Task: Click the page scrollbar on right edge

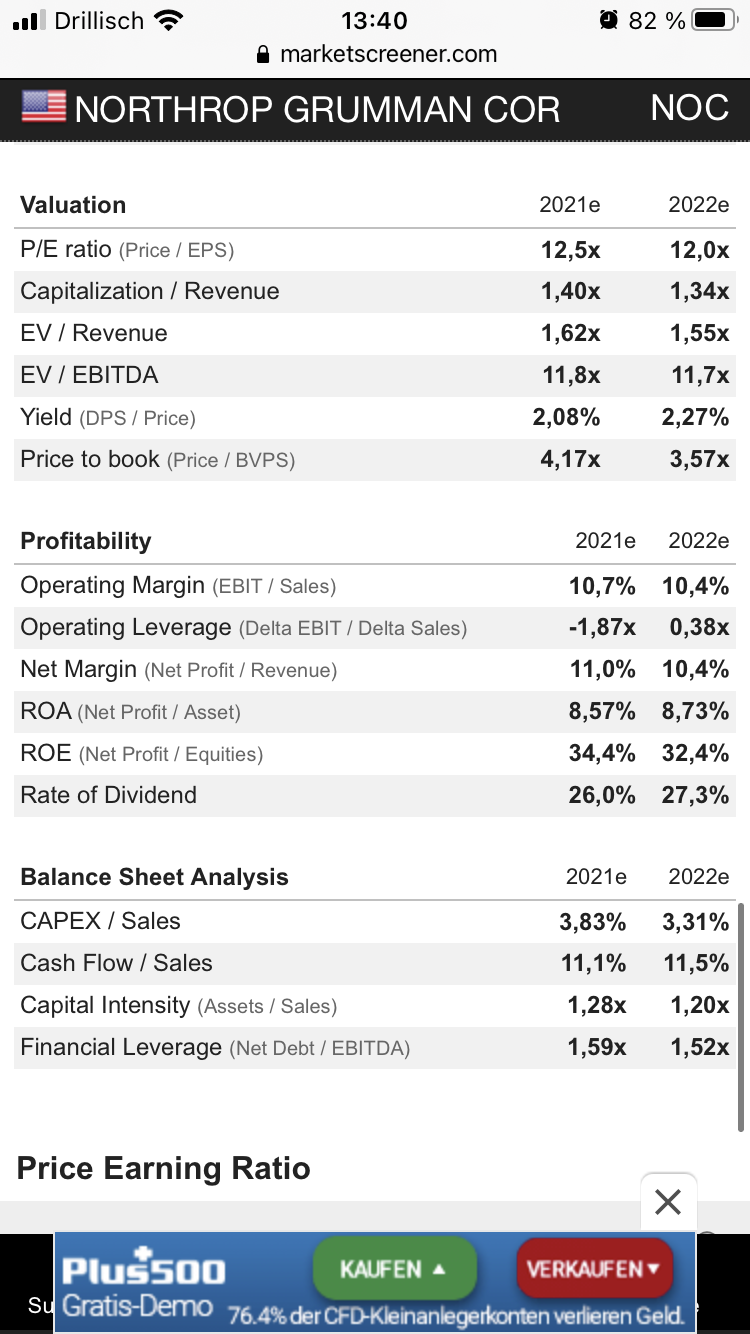Action: click(741, 1016)
